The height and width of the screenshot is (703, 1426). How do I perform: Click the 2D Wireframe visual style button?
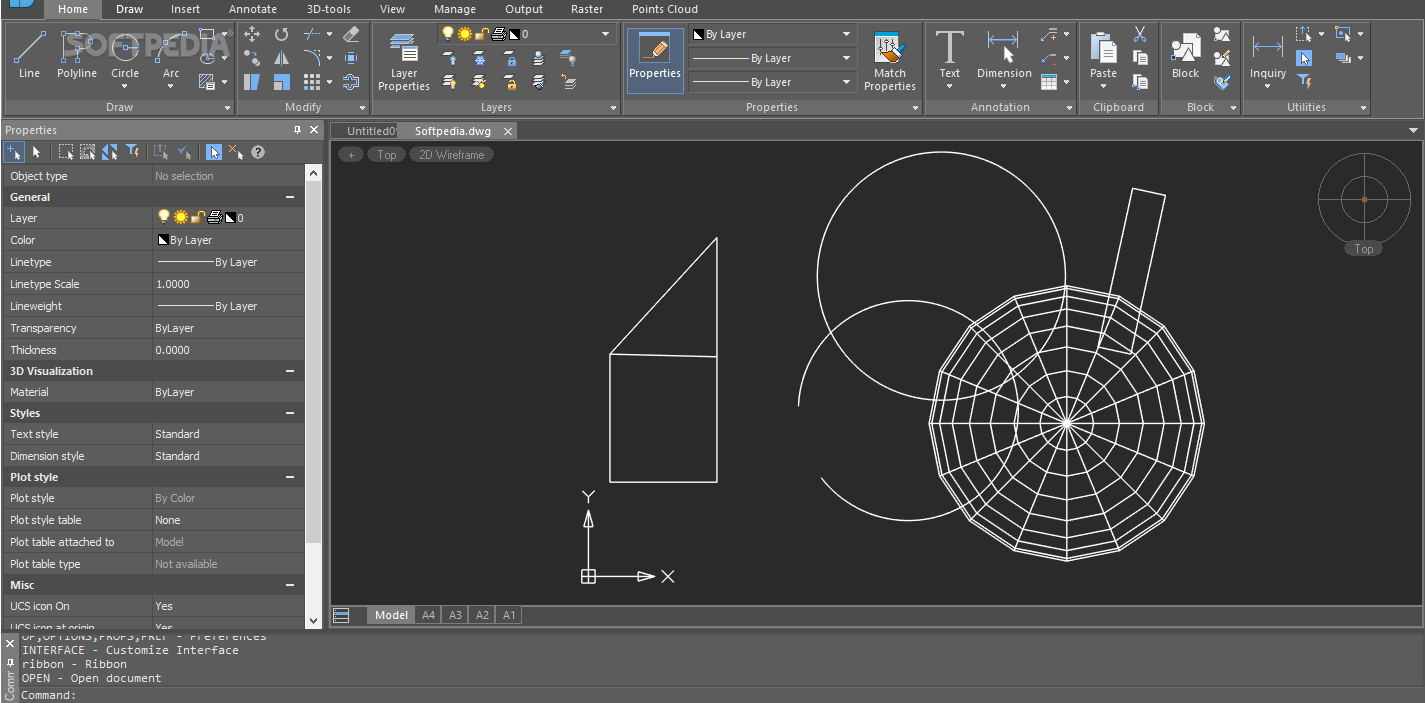point(451,155)
